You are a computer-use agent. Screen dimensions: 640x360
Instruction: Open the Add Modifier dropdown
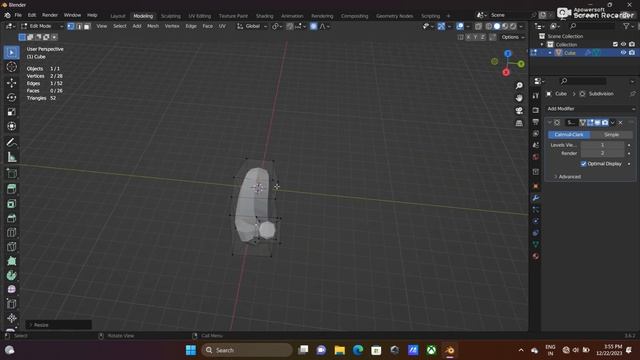point(591,109)
